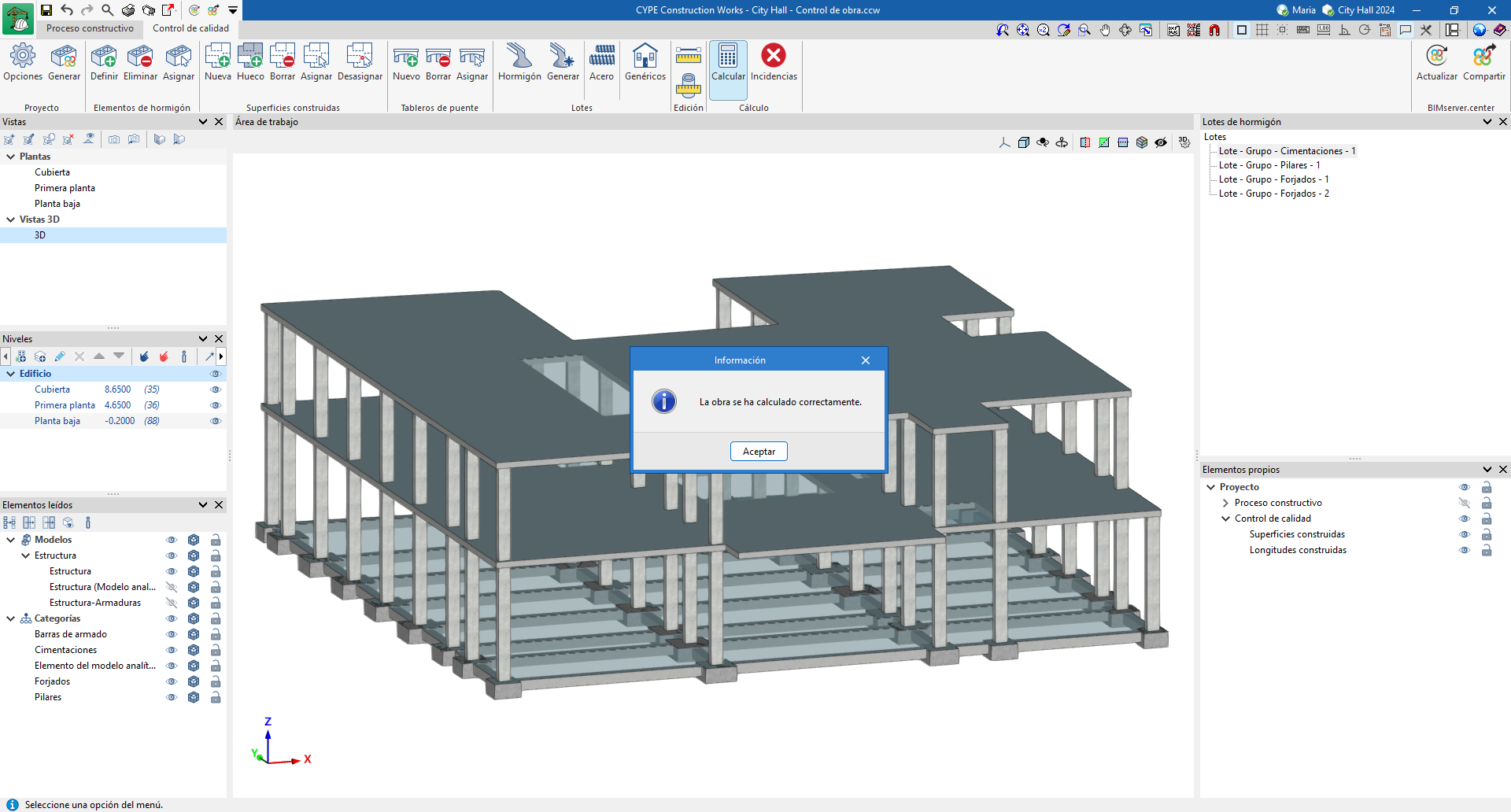This screenshot has height=812, width=1511.
Task: Expand Proceso constructivo in Elementos propios
Action: [1225, 503]
